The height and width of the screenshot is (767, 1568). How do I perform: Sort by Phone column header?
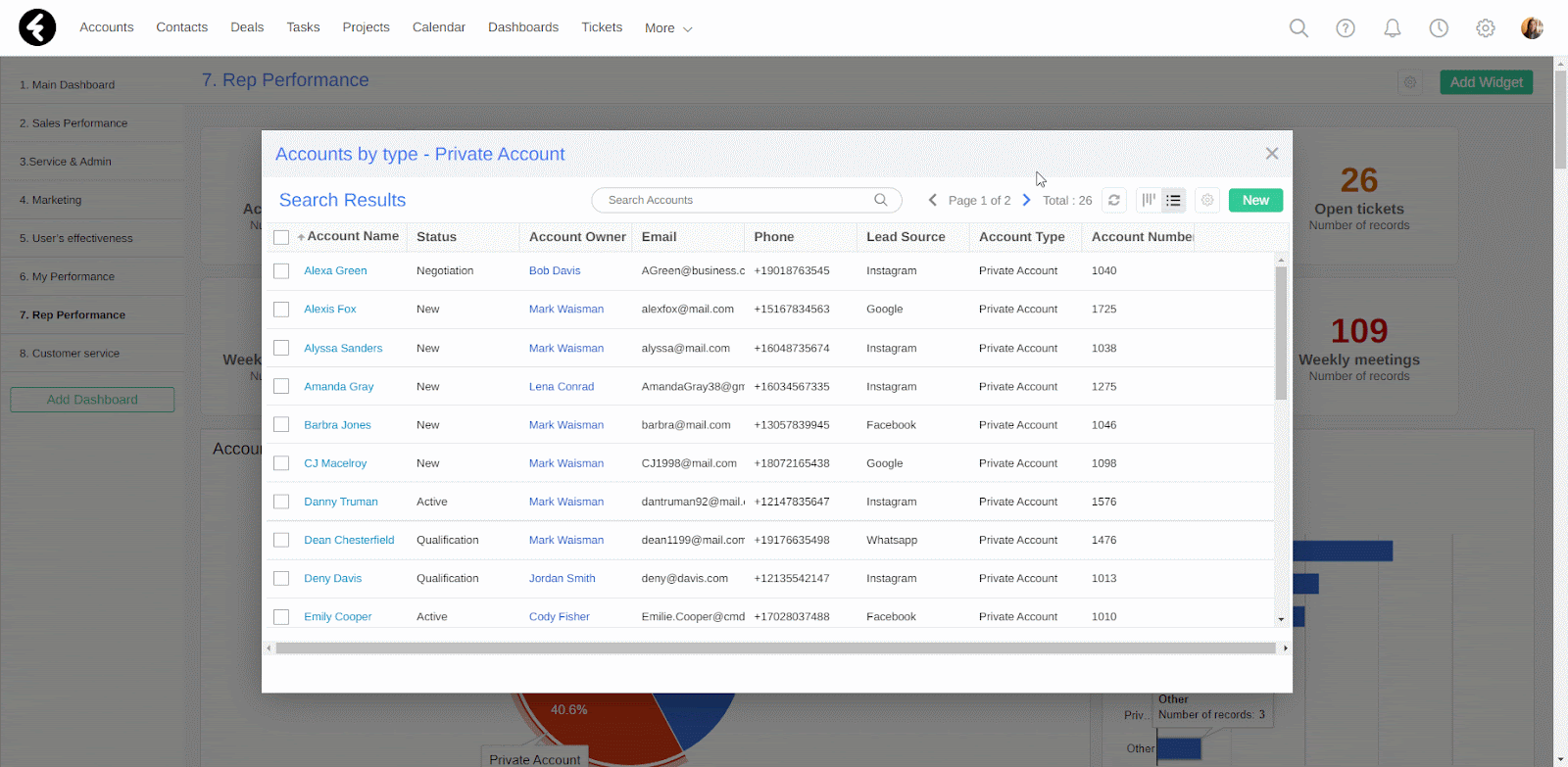coord(773,237)
